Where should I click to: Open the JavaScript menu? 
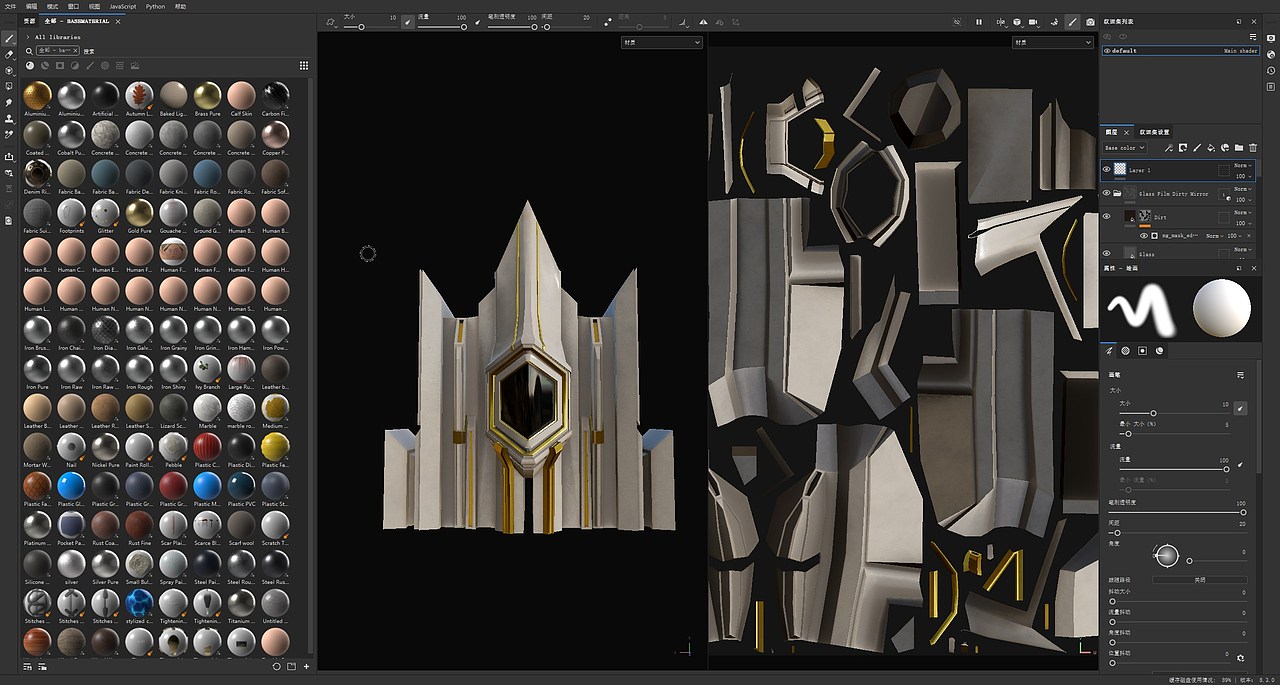123,6
